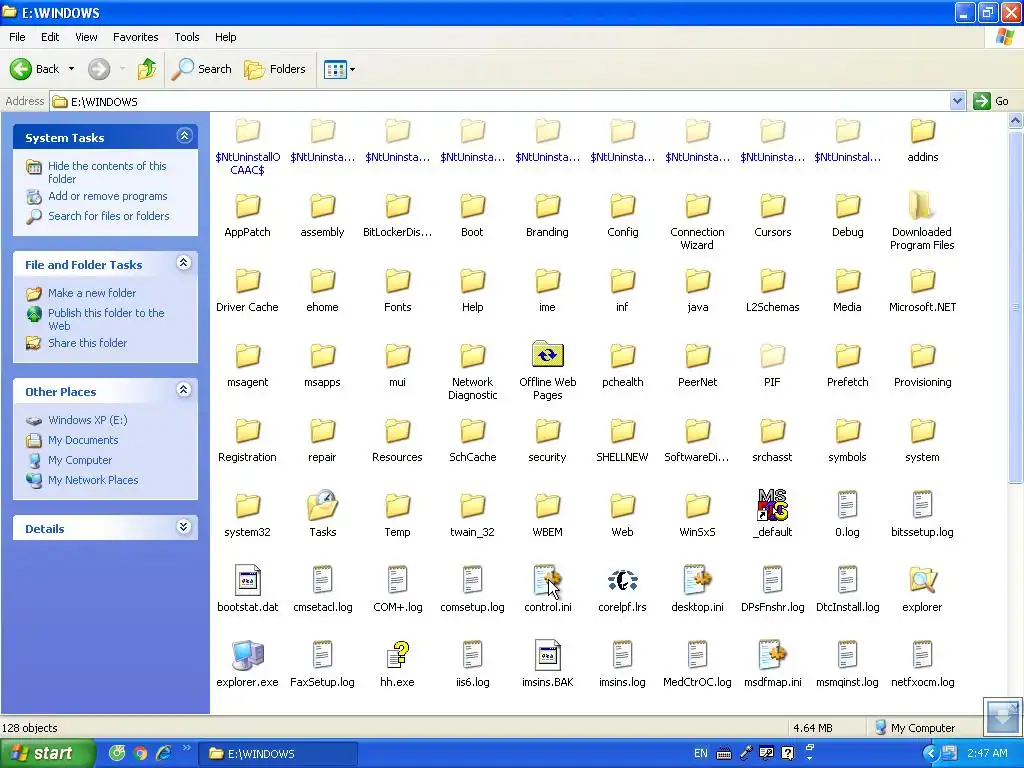Select the 0.log file icon
Viewport: 1024px width, 768px height.
(x=847, y=505)
